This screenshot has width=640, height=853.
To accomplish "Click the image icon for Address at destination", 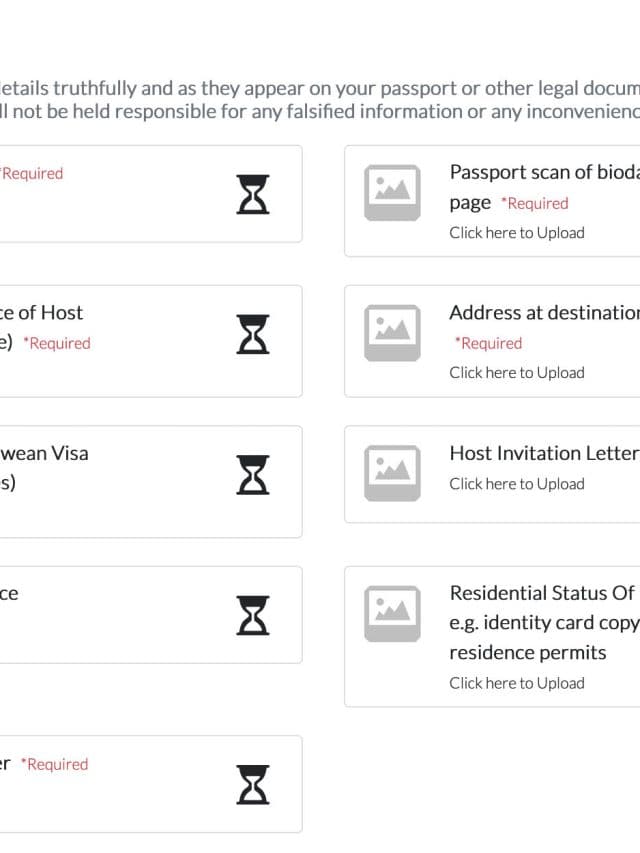I will coord(392,334).
